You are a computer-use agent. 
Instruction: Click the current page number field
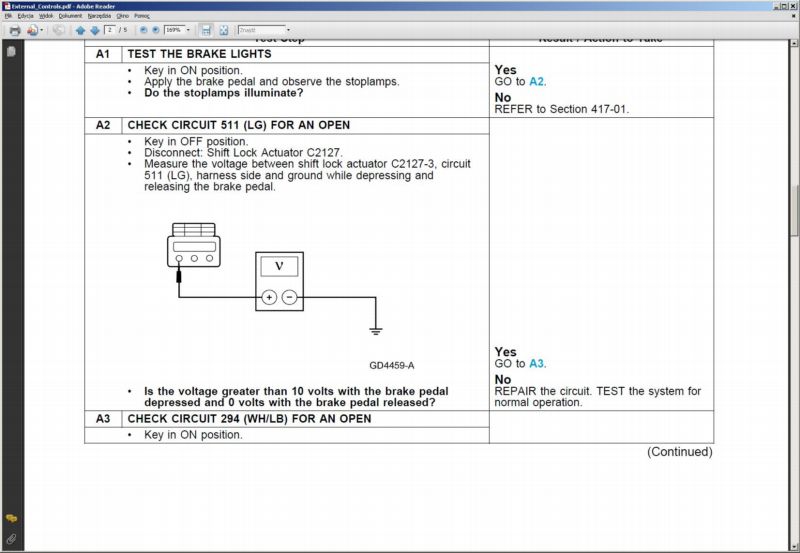pos(110,30)
